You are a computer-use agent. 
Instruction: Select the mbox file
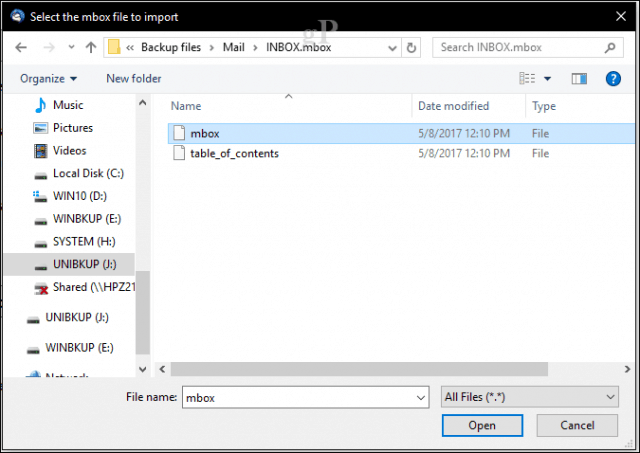401,133
